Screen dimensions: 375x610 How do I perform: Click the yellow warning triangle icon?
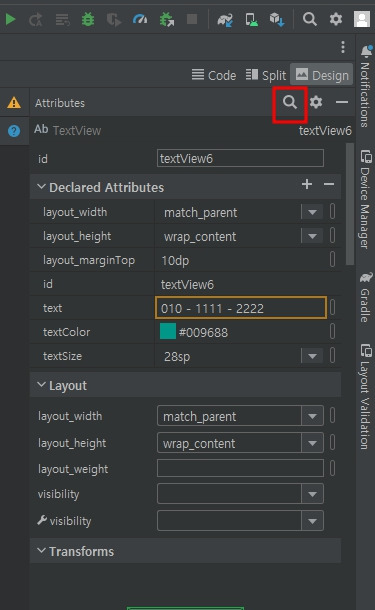click(14, 103)
